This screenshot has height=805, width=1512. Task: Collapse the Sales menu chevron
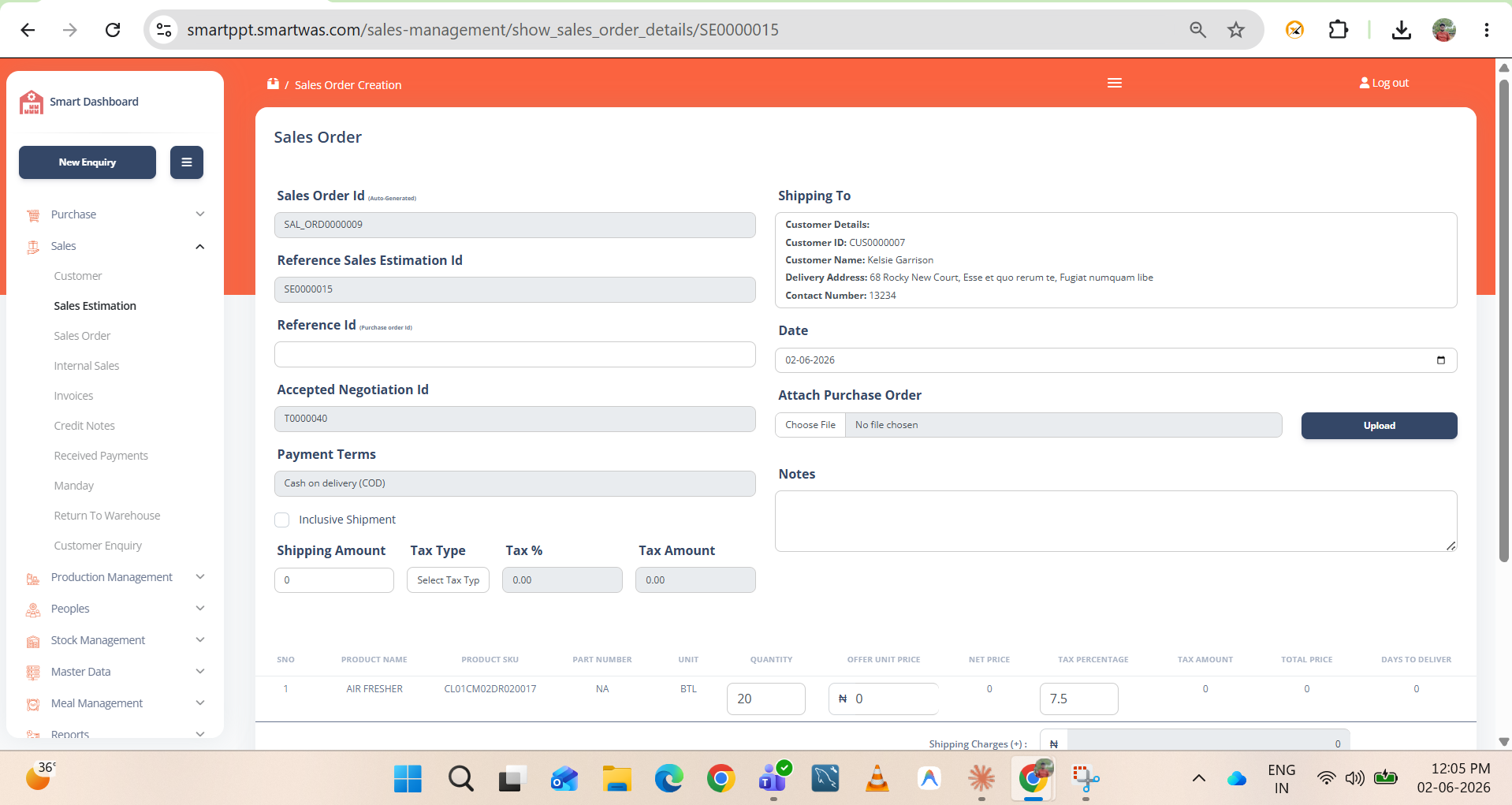[x=200, y=246]
